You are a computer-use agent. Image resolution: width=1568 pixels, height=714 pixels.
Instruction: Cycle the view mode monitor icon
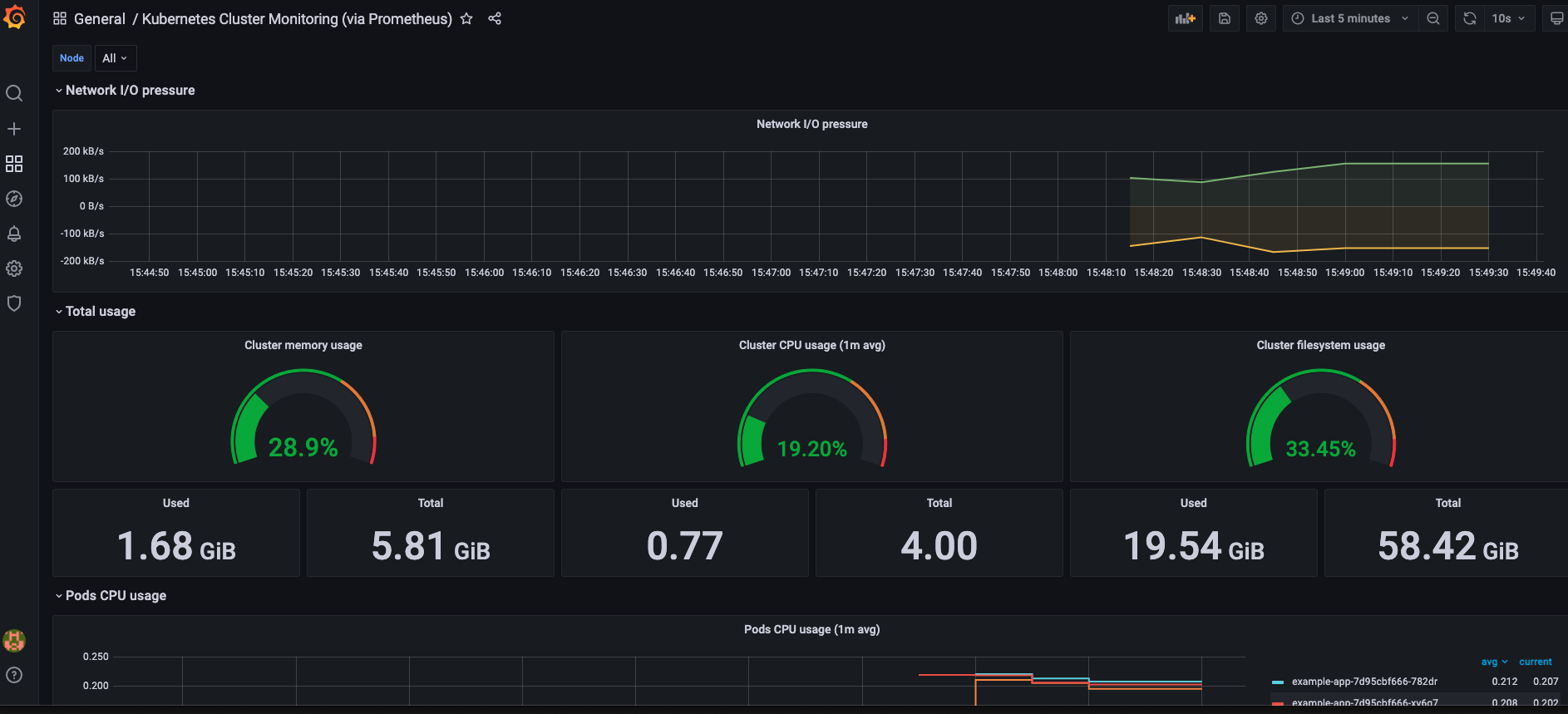coord(1556,18)
